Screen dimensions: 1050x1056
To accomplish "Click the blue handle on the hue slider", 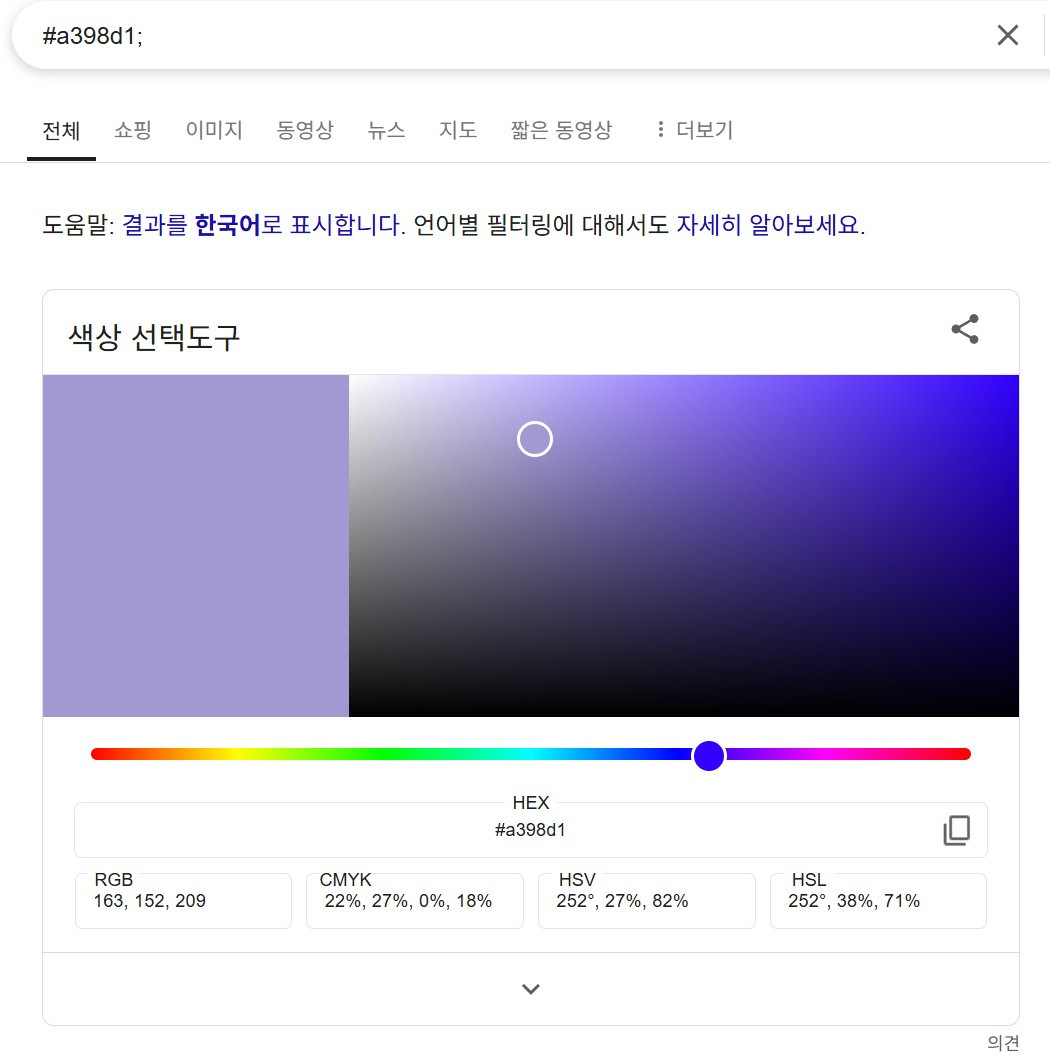I will click(x=709, y=755).
